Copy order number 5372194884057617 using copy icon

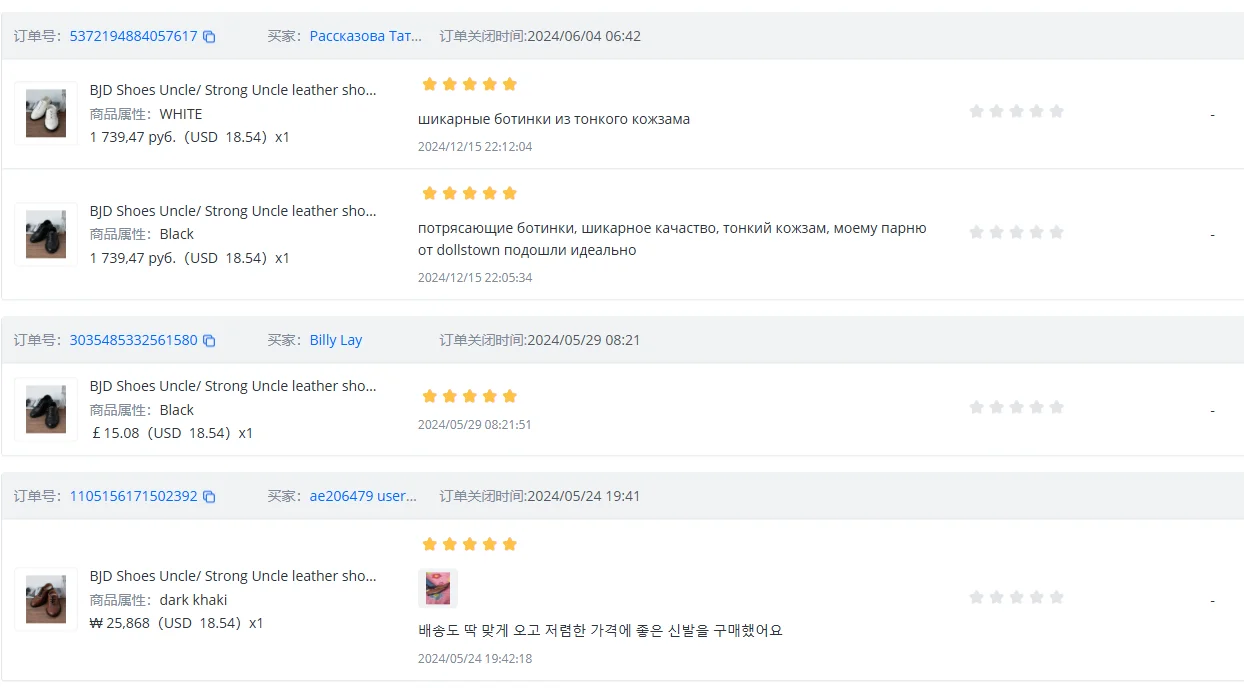coord(209,36)
